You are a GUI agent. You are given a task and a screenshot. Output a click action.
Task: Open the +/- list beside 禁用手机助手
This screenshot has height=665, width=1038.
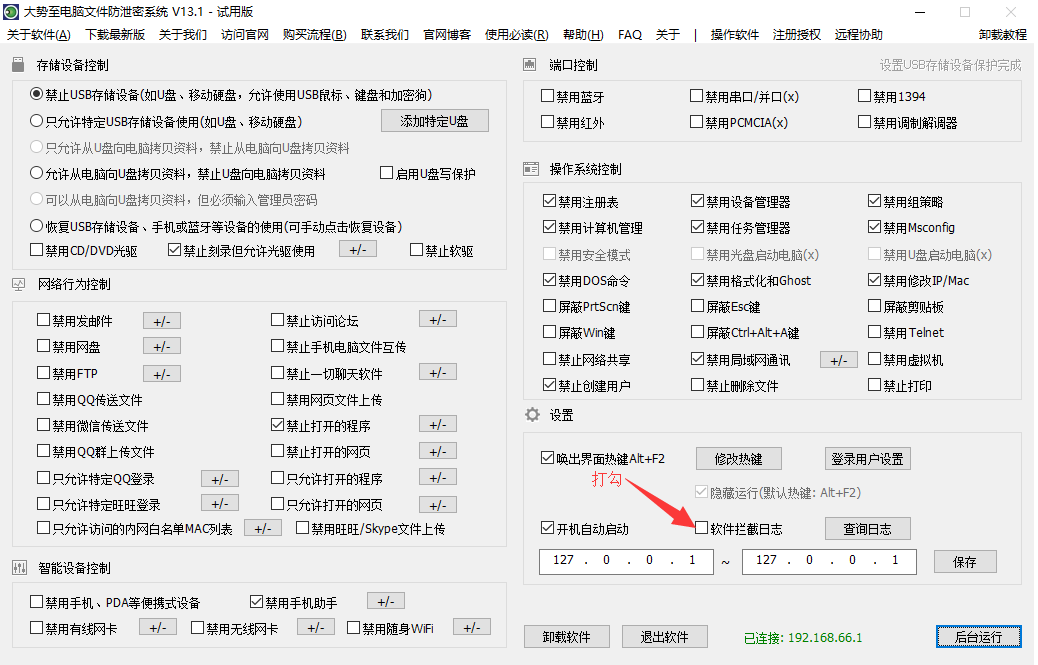point(385,601)
